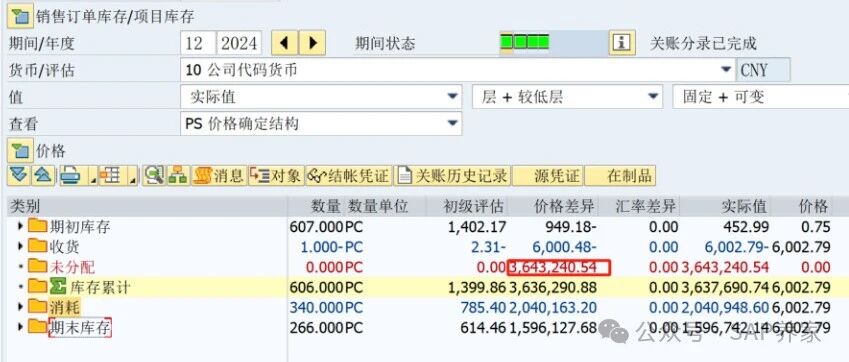This screenshot has width=849, height=362.
Task: Click the print icon
Action: click(x=71, y=175)
